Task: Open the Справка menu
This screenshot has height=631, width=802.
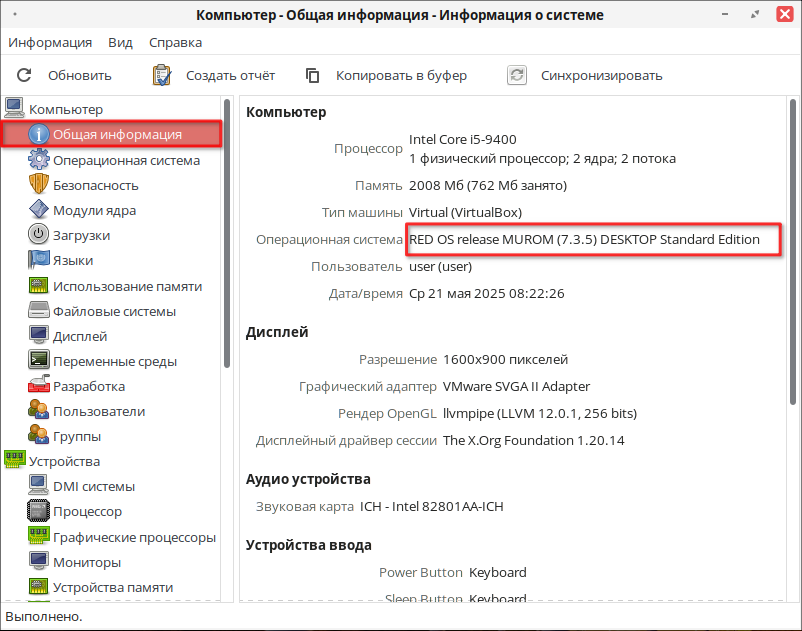Action: [175, 42]
